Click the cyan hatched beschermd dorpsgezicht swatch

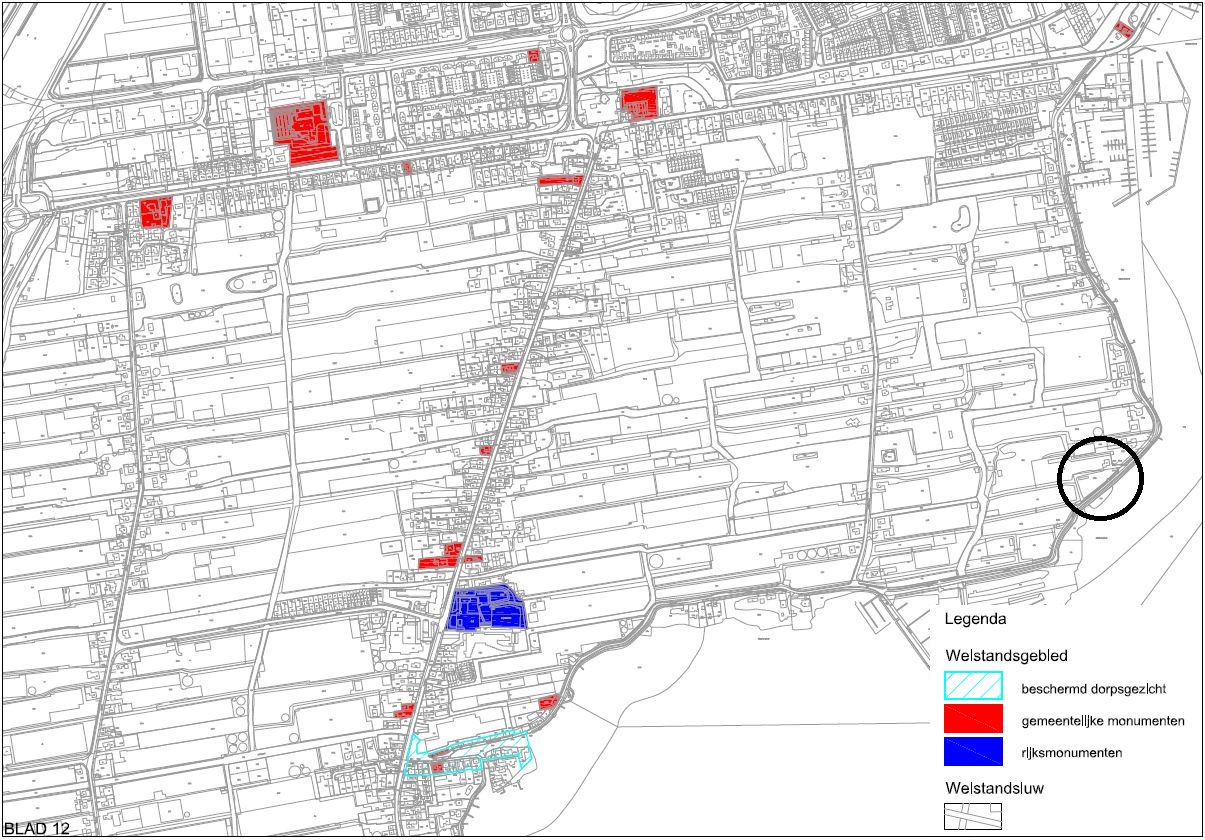tap(973, 686)
